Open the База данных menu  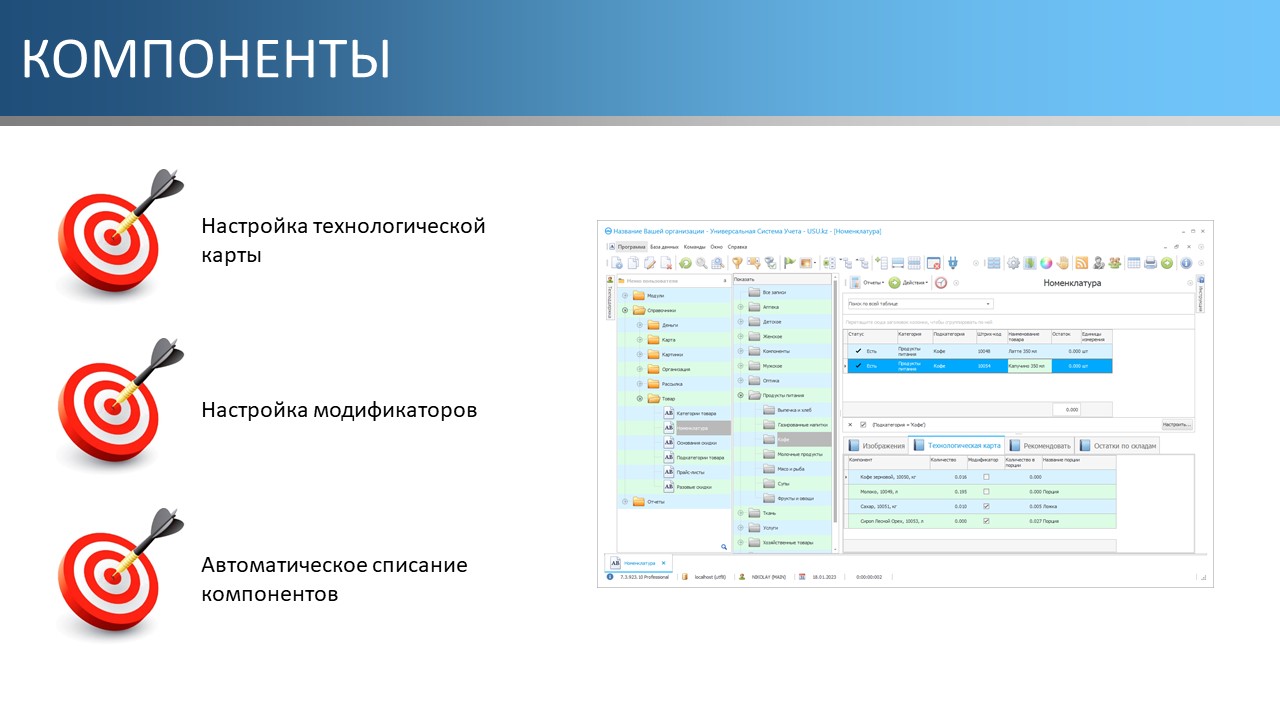664,246
